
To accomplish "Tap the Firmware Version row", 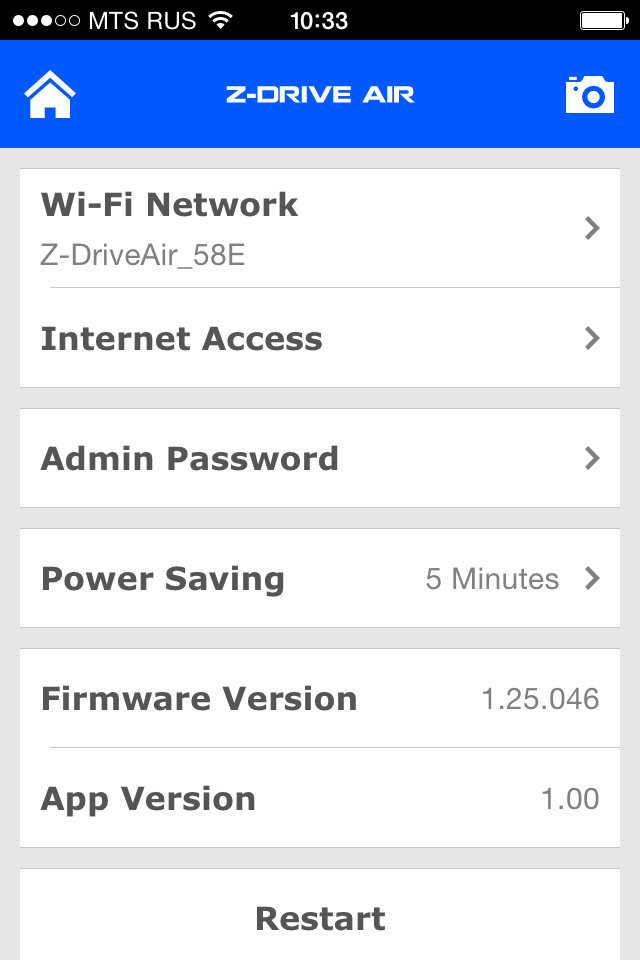I will [320, 698].
